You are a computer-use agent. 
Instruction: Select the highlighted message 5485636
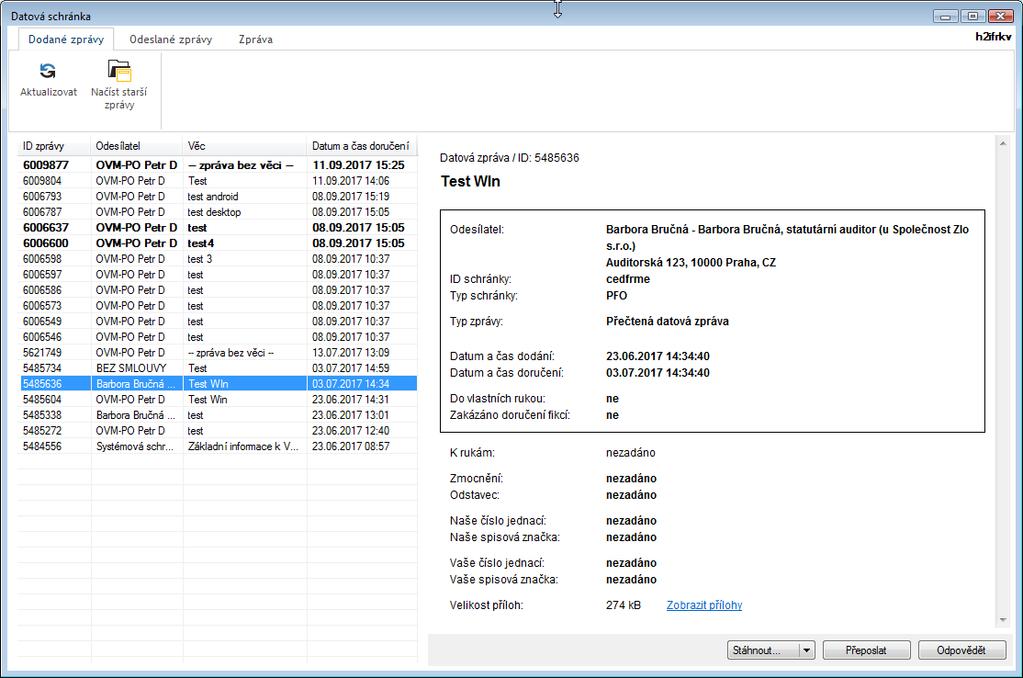218,384
